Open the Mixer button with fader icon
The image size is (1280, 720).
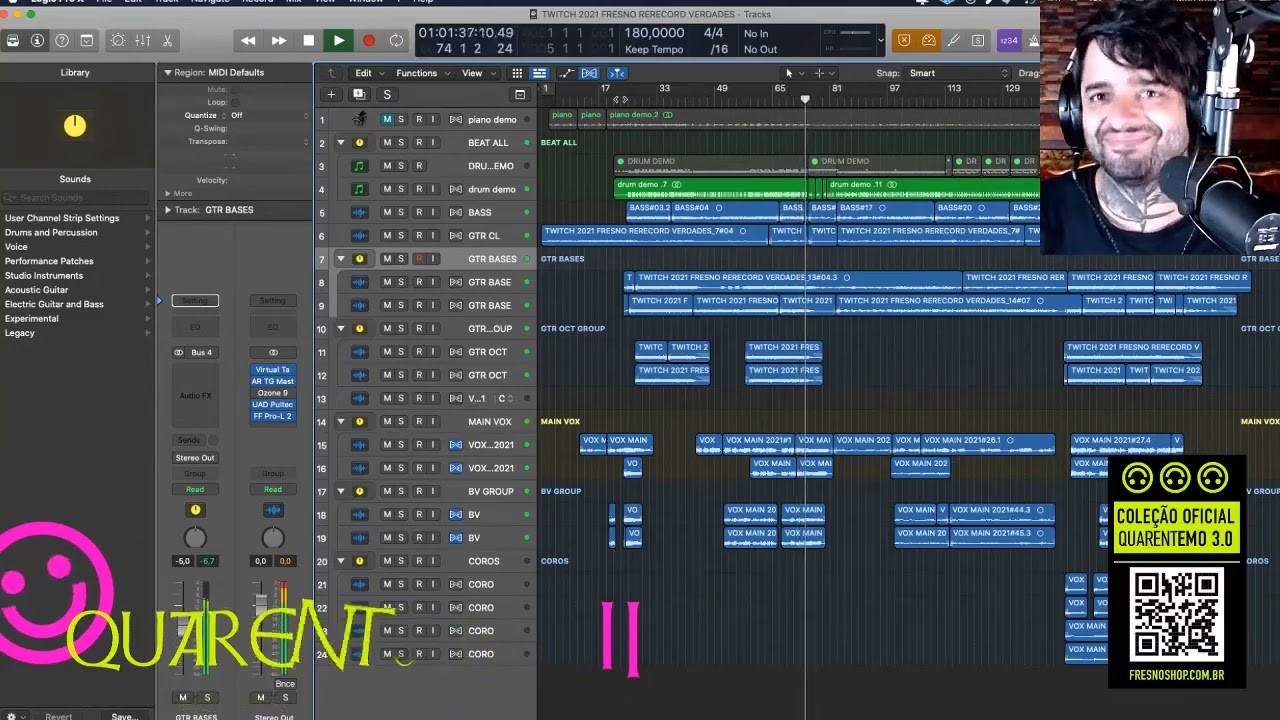pos(143,41)
